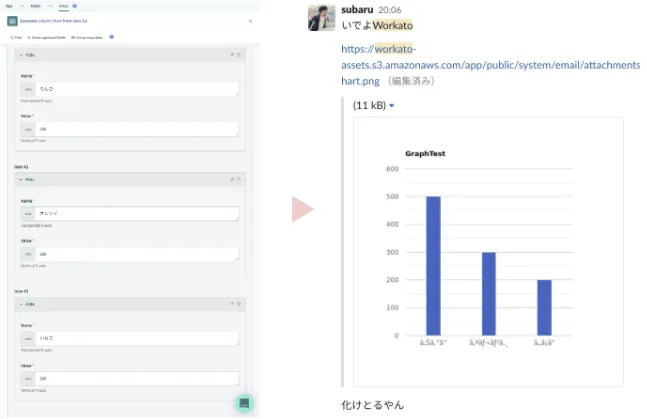Switch to the Action tab
The image size is (647, 419).
pos(35,6)
